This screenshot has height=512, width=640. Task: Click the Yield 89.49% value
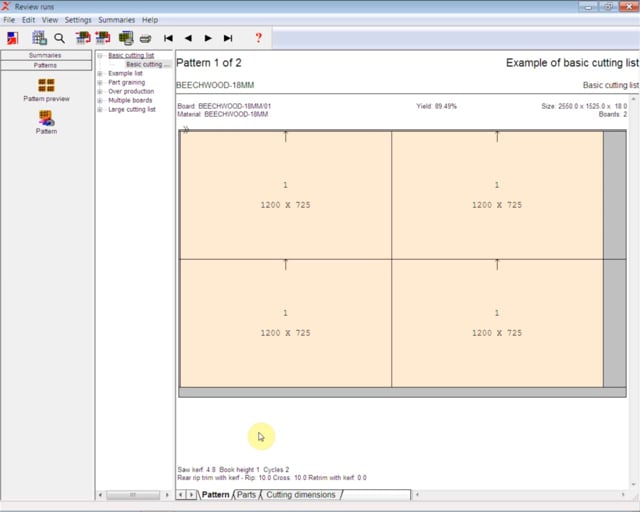[436, 106]
